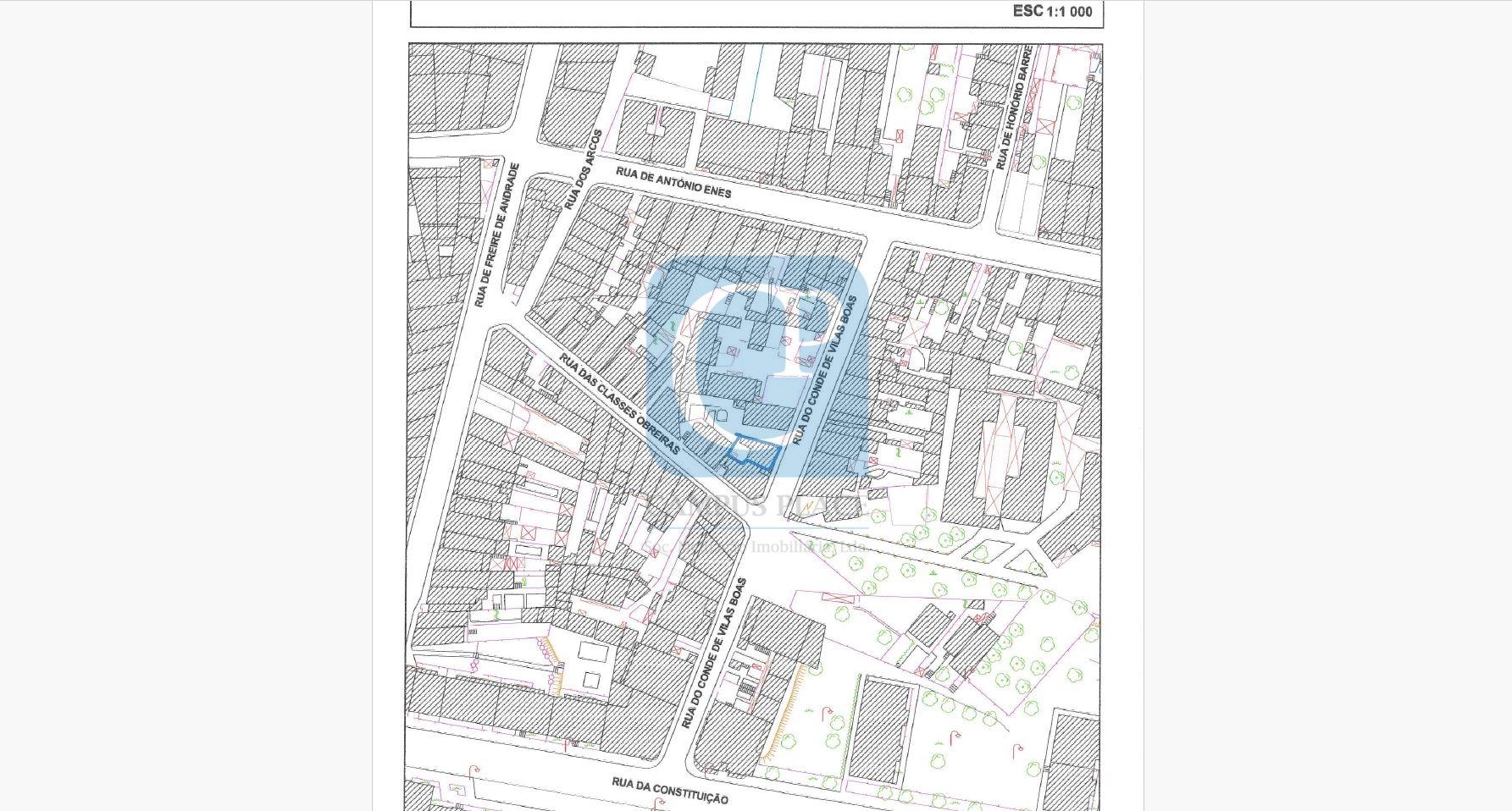Click the Rua de Honório street label
The height and width of the screenshot is (811, 1512).
pyautogui.click(x=1013, y=108)
